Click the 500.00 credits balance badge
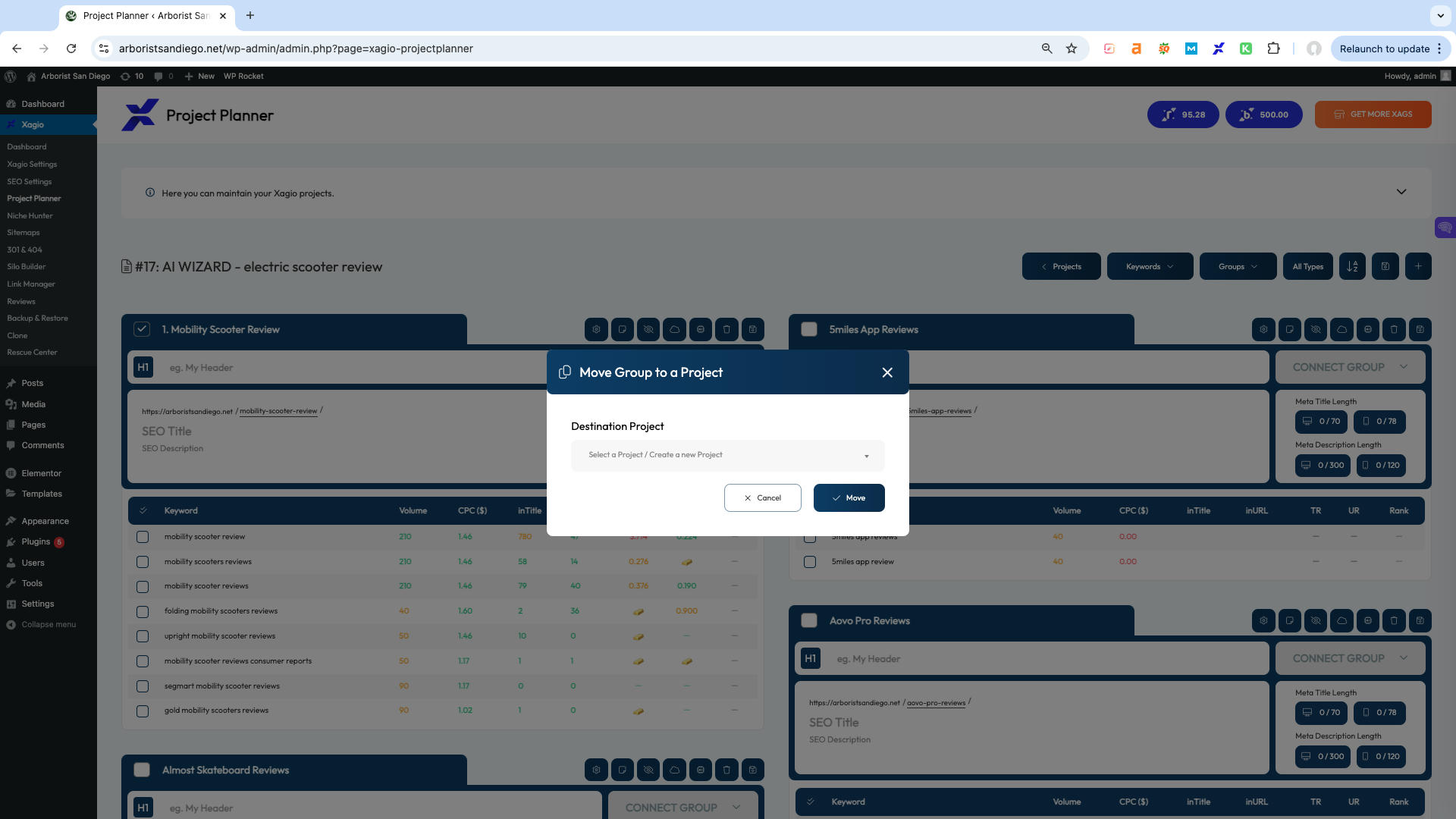Viewport: 1456px width, 819px height. (x=1263, y=115)
